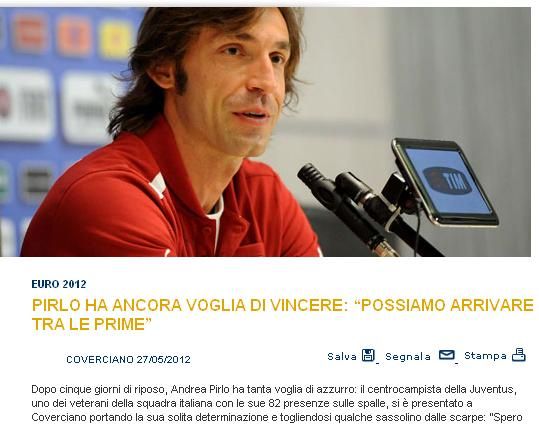The height and width of the screenshot is (426, 539).
Task: Click the tablet screen mounted beside the microphones
Action: tap(447, 182)
